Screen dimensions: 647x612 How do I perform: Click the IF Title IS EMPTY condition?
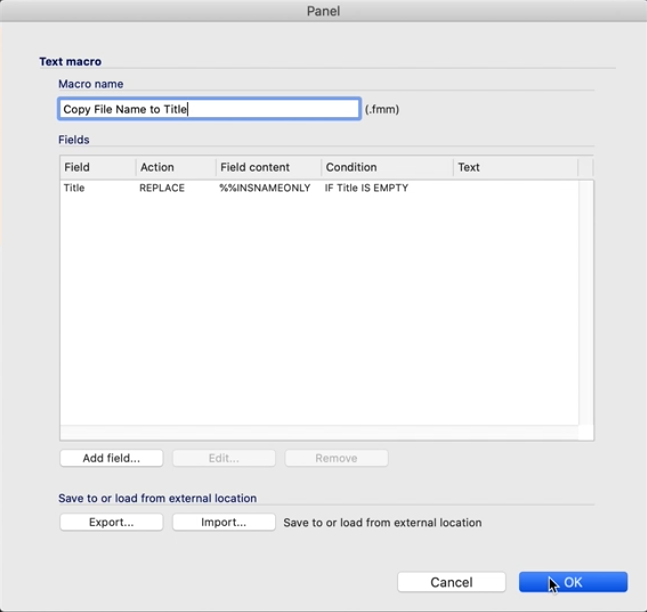point(367,188)
